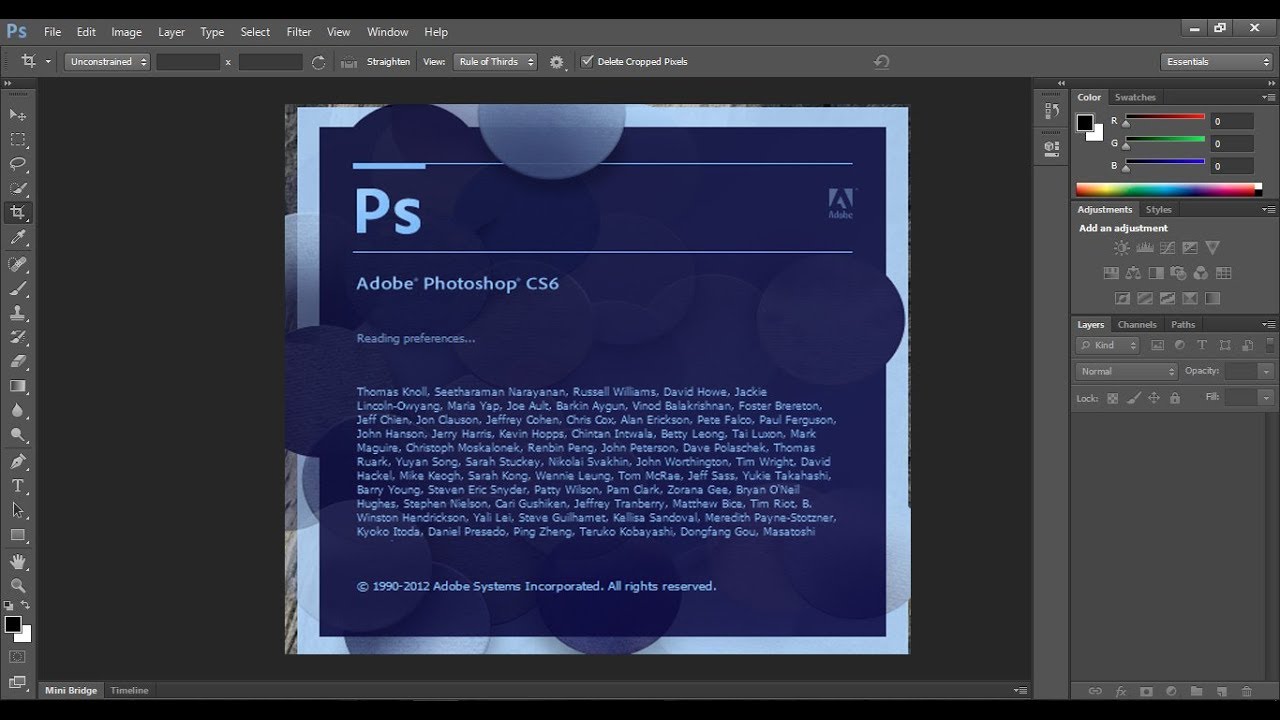The width and height of the screenshot is (1280, 720).
Task: Toggle lock transparent pixels
Action: [1112, 398]
